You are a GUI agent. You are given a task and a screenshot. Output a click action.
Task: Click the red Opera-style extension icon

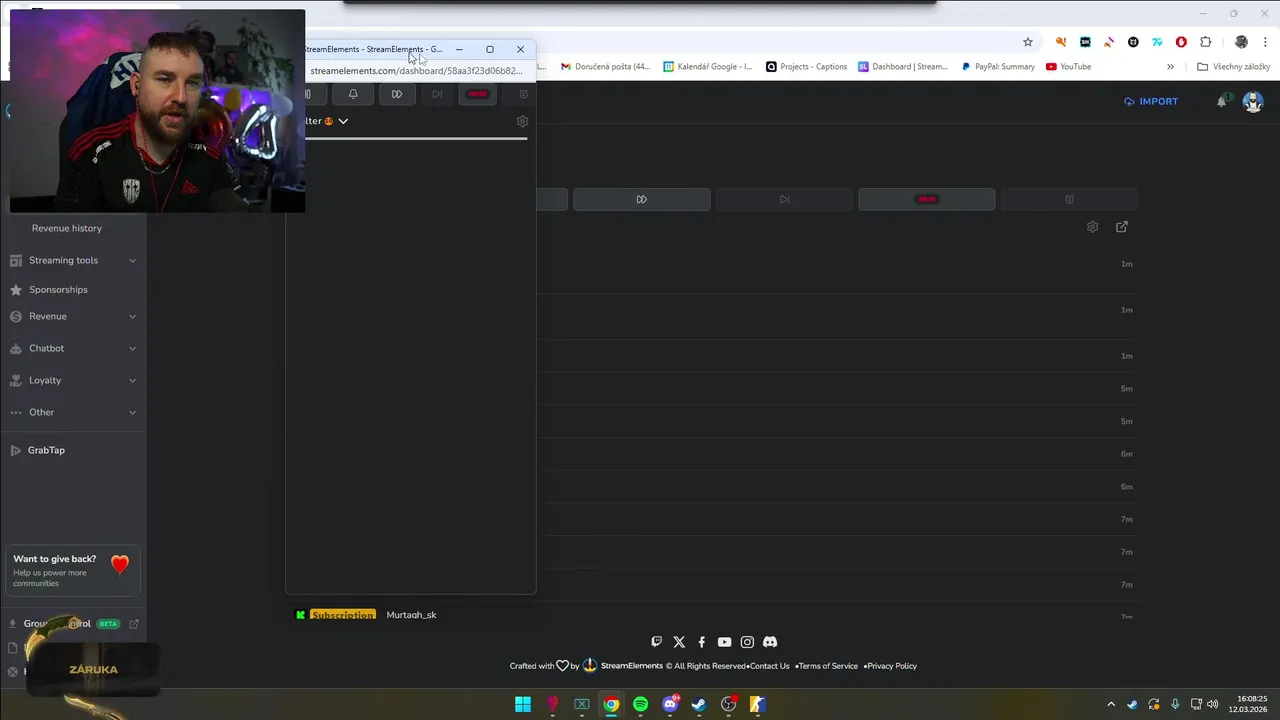tap(1181, 42)
